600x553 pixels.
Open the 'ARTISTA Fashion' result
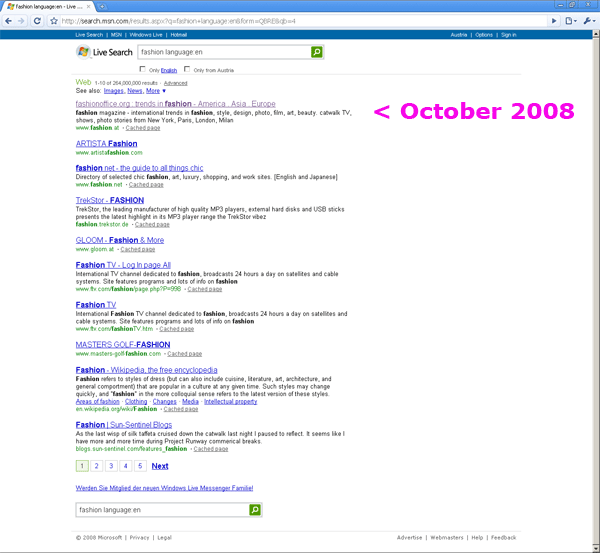pos(106,144)
